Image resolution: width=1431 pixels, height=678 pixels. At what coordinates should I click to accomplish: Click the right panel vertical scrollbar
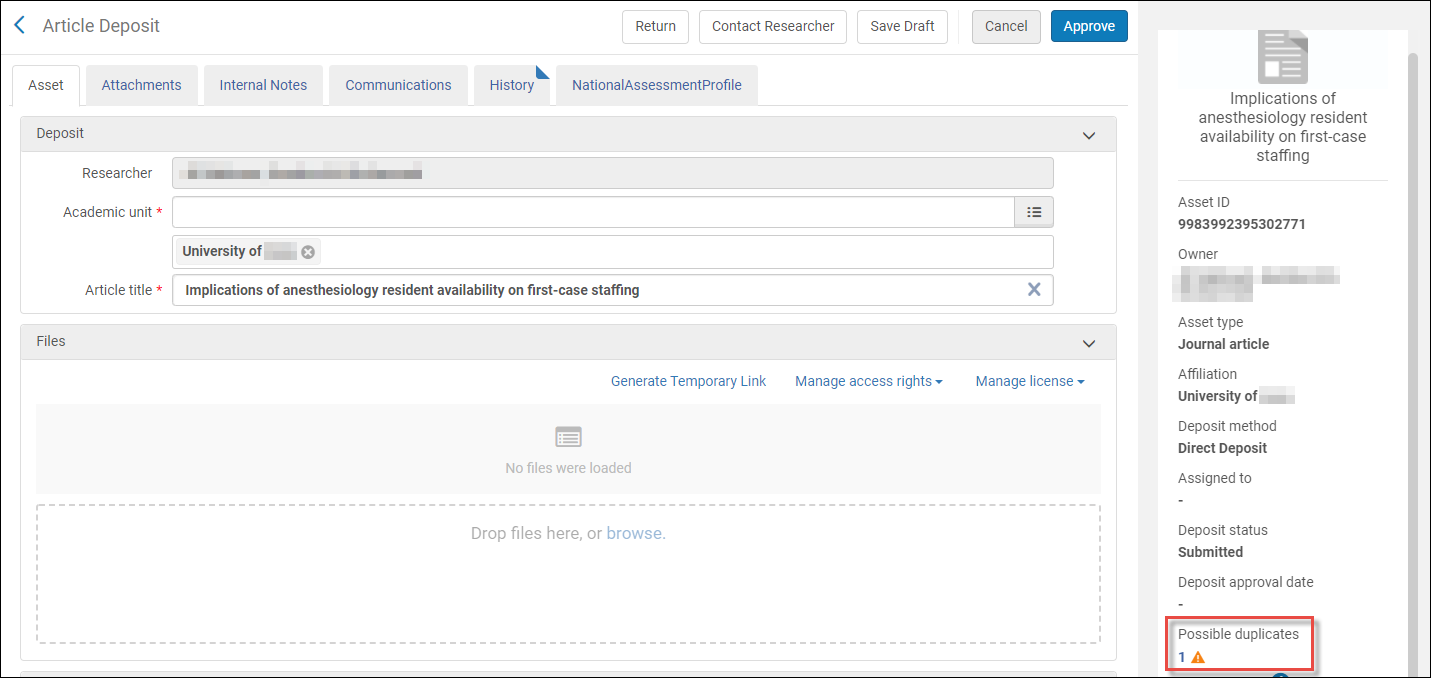tap(1413, 350)
